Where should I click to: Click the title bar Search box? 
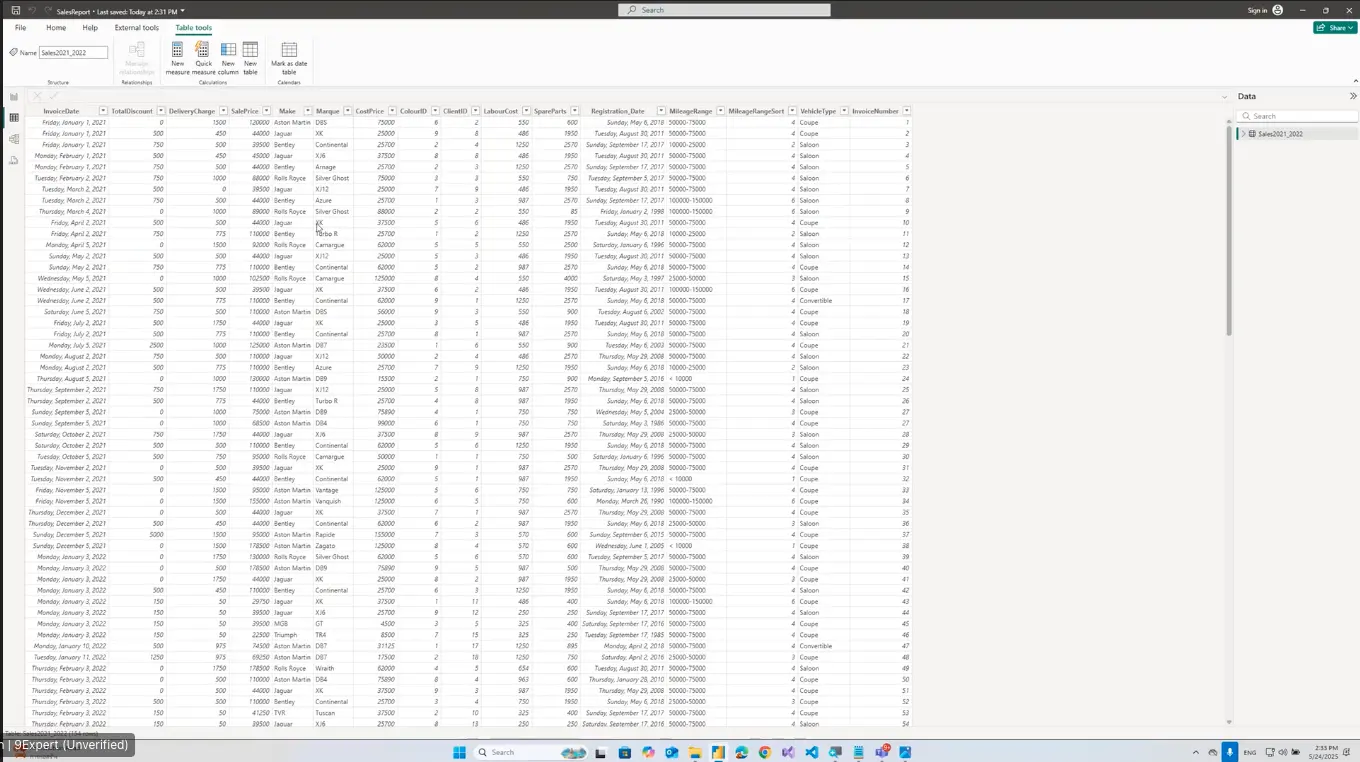click(724, 10)
